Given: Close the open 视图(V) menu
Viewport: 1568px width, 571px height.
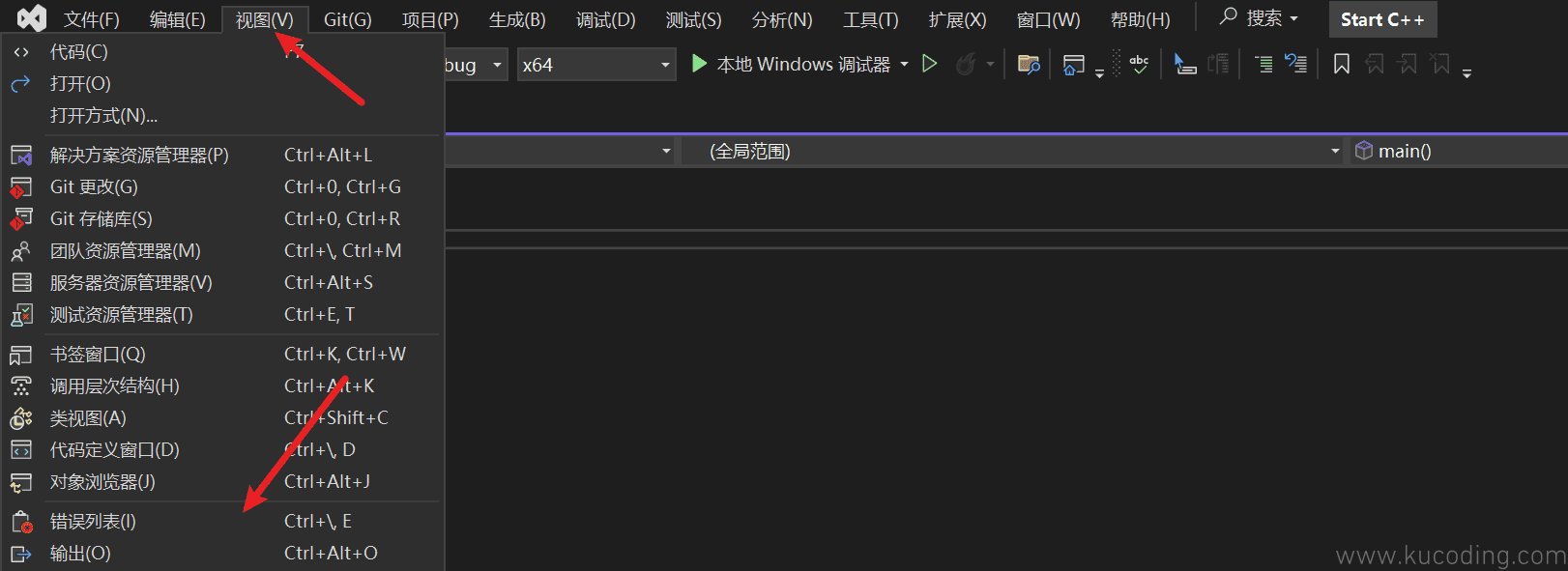Looking at the screenshot, I should pos(265,20).
